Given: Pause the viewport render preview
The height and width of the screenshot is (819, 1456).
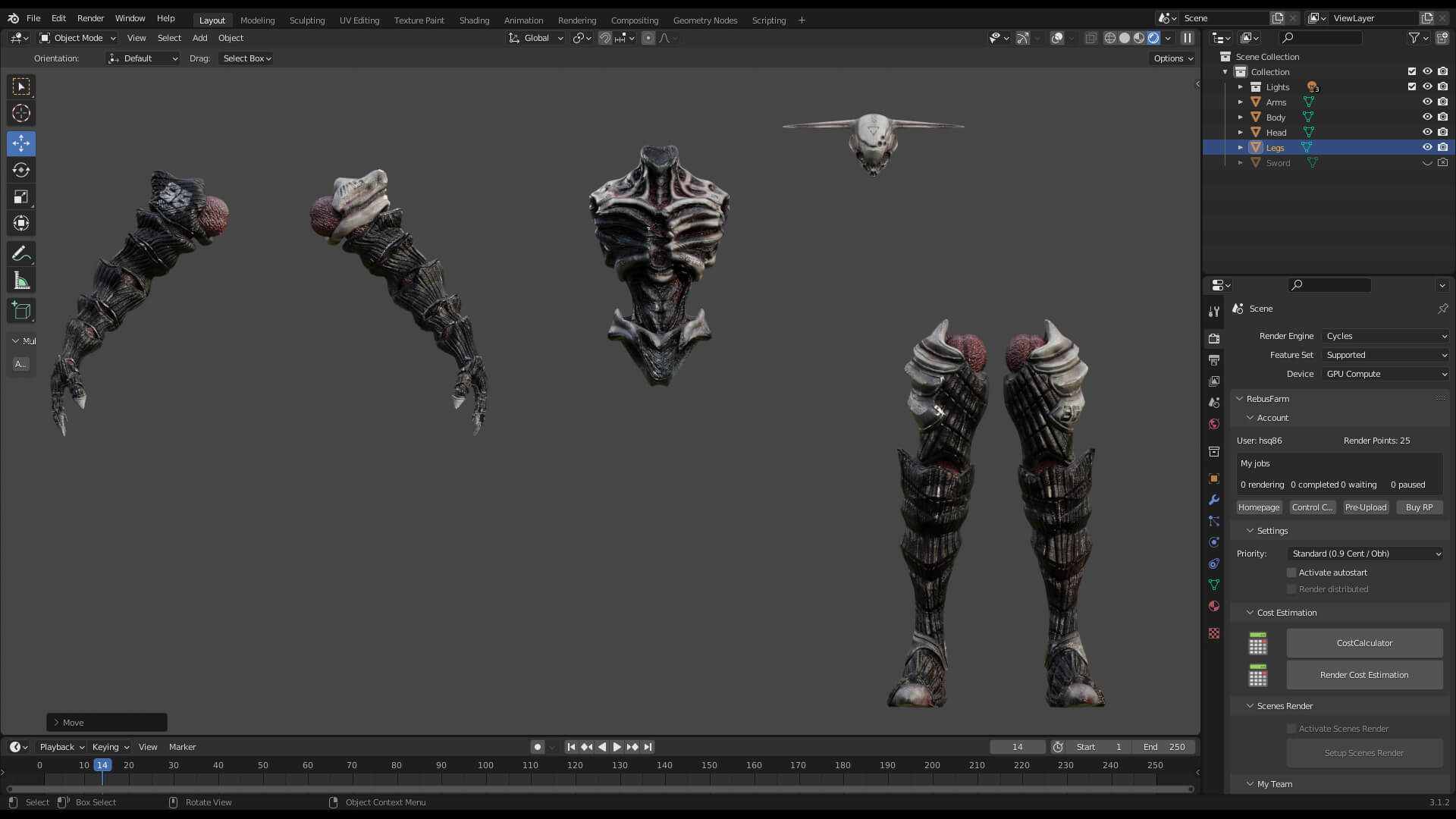Looking at the screenshot, I should [x=1188, y=38].
